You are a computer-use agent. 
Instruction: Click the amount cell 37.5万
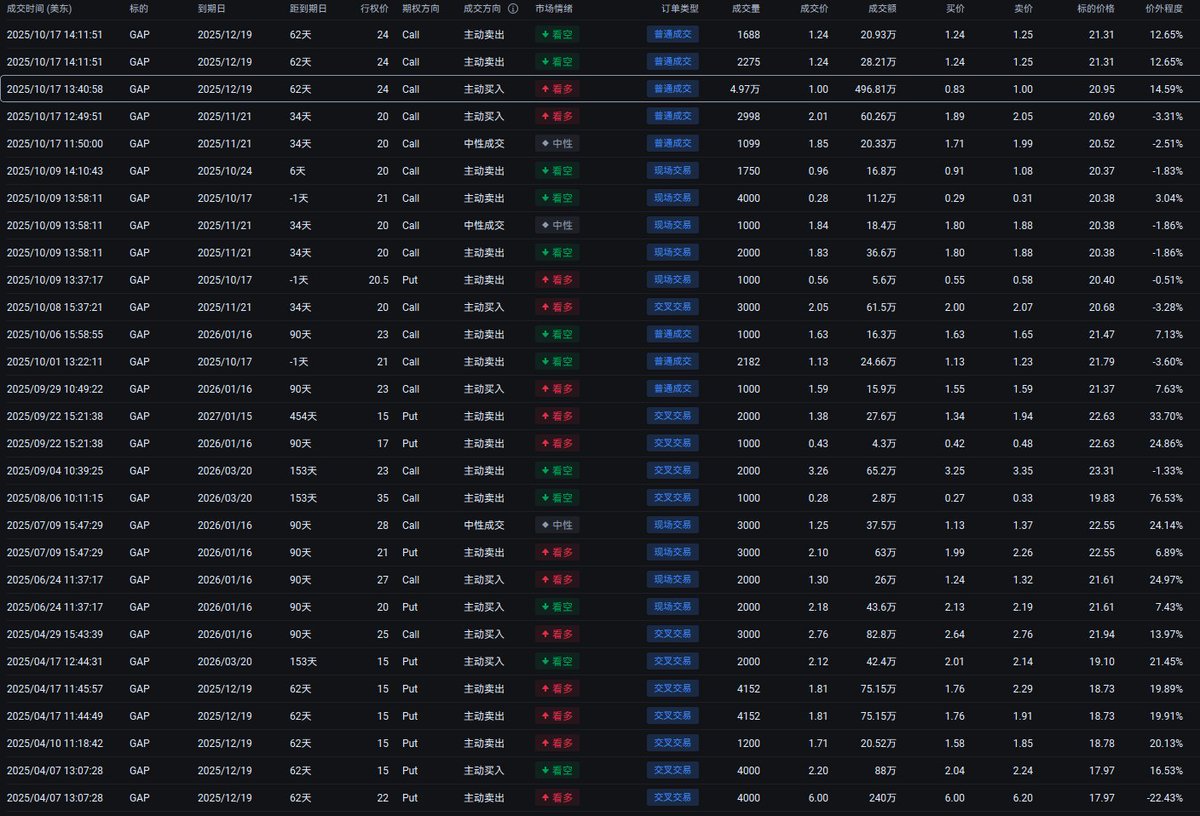click(881, 525)
